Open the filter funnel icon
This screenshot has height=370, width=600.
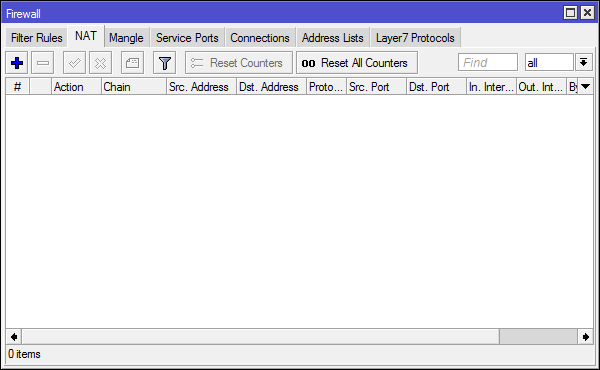point(165,63)
